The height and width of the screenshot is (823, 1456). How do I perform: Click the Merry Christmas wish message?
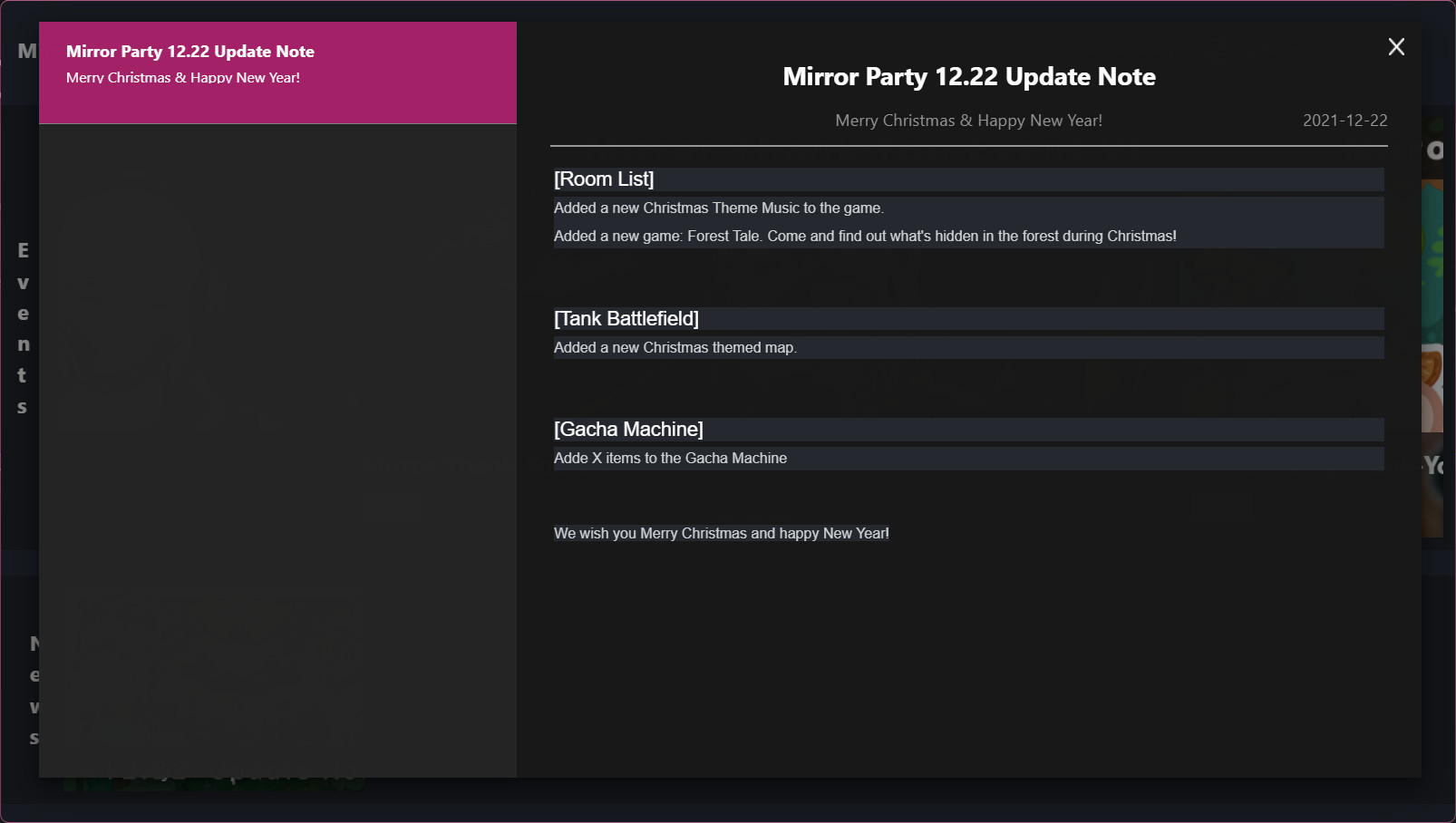[722, 533]
